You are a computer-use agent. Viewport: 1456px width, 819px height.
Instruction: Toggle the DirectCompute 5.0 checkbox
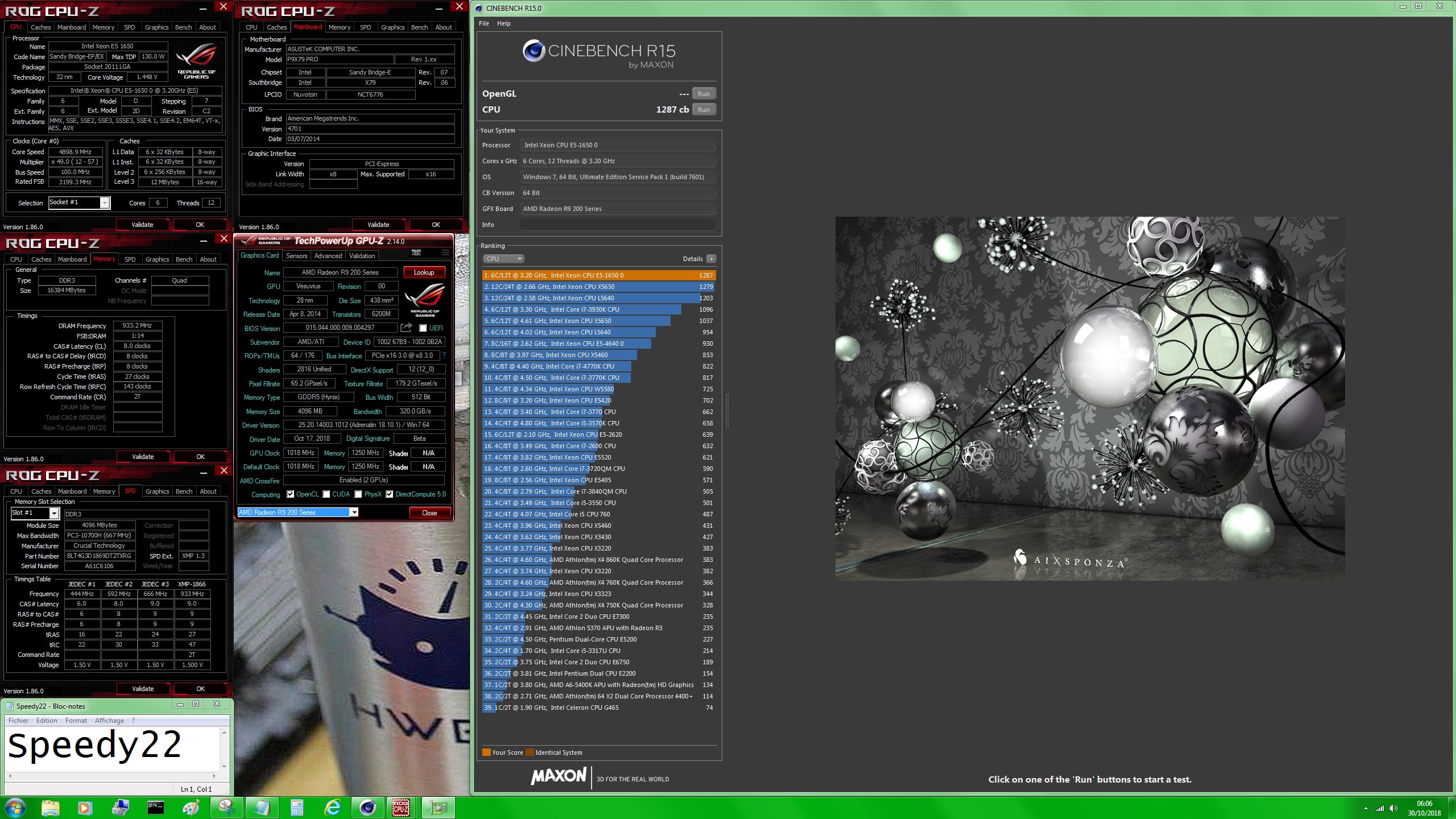[389, 494]
